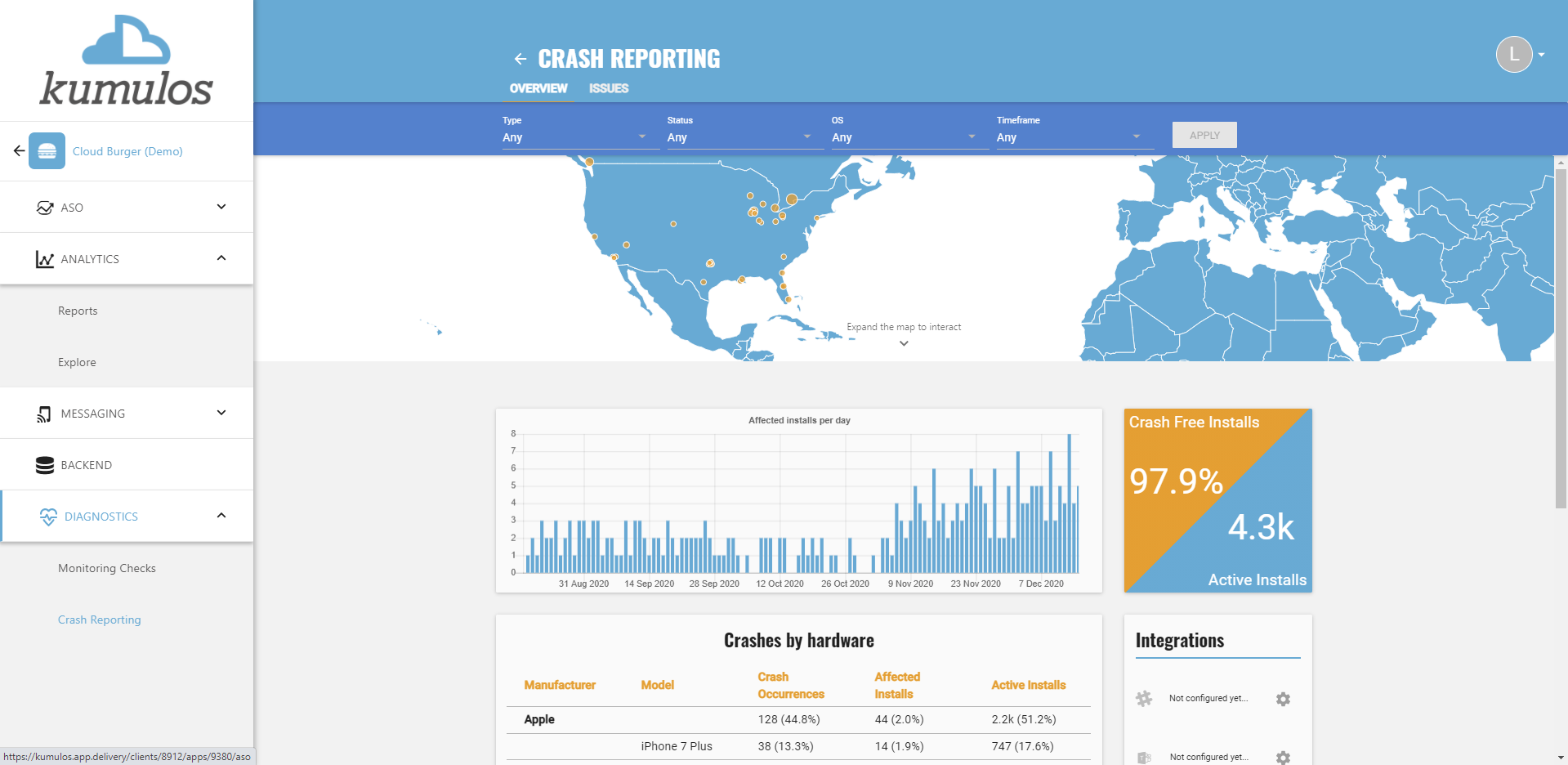This screenshot has height=765, width=1568.
Task: Open the Type filter dropdown
Action: [x=574, y=137]
